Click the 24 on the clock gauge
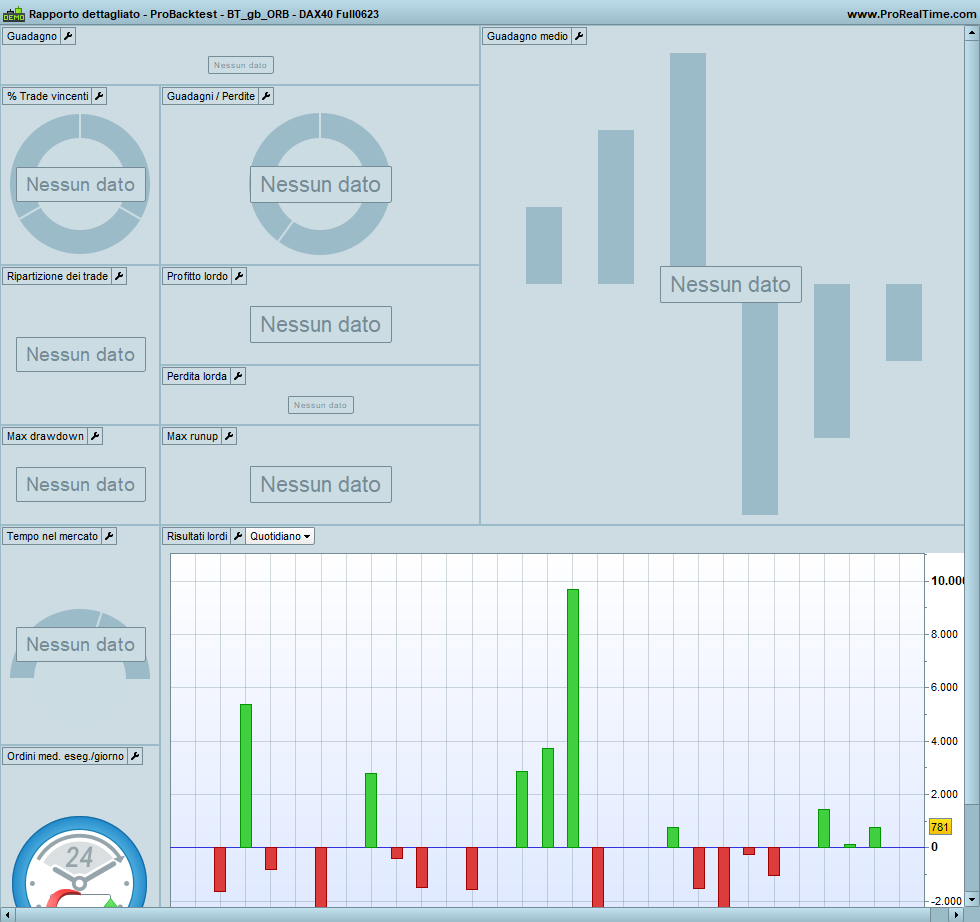Screen dimensions: 980x922 [x=79, y=858]
